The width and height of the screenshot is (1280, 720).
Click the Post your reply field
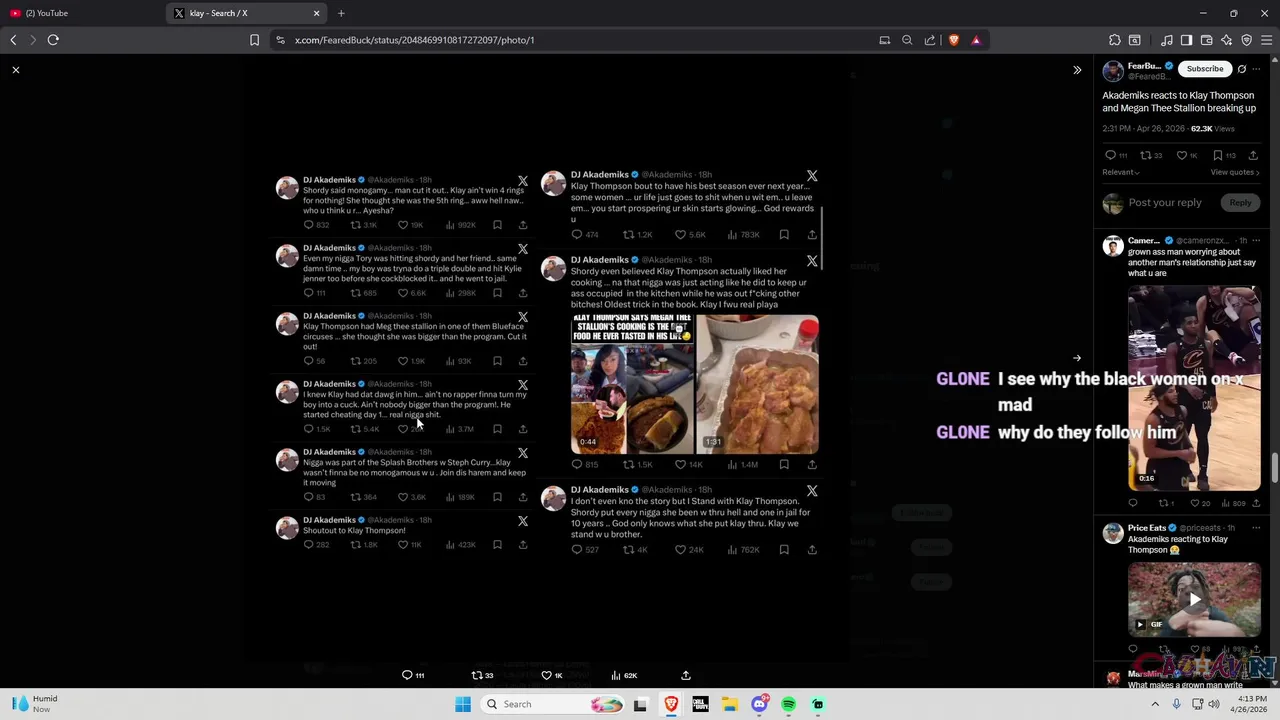(1165, 203)
